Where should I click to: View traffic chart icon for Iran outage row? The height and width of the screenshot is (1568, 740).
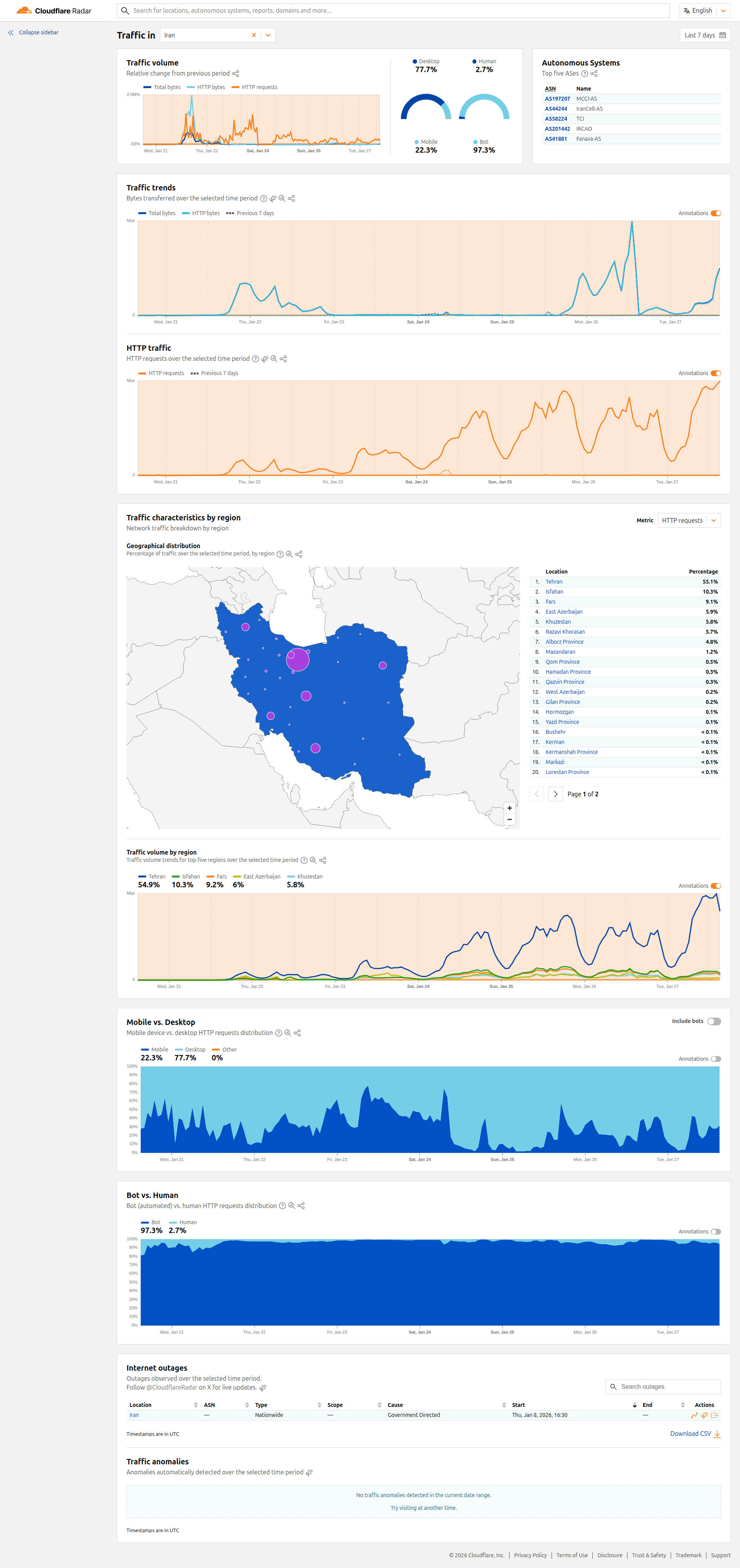click(695, 1415)
